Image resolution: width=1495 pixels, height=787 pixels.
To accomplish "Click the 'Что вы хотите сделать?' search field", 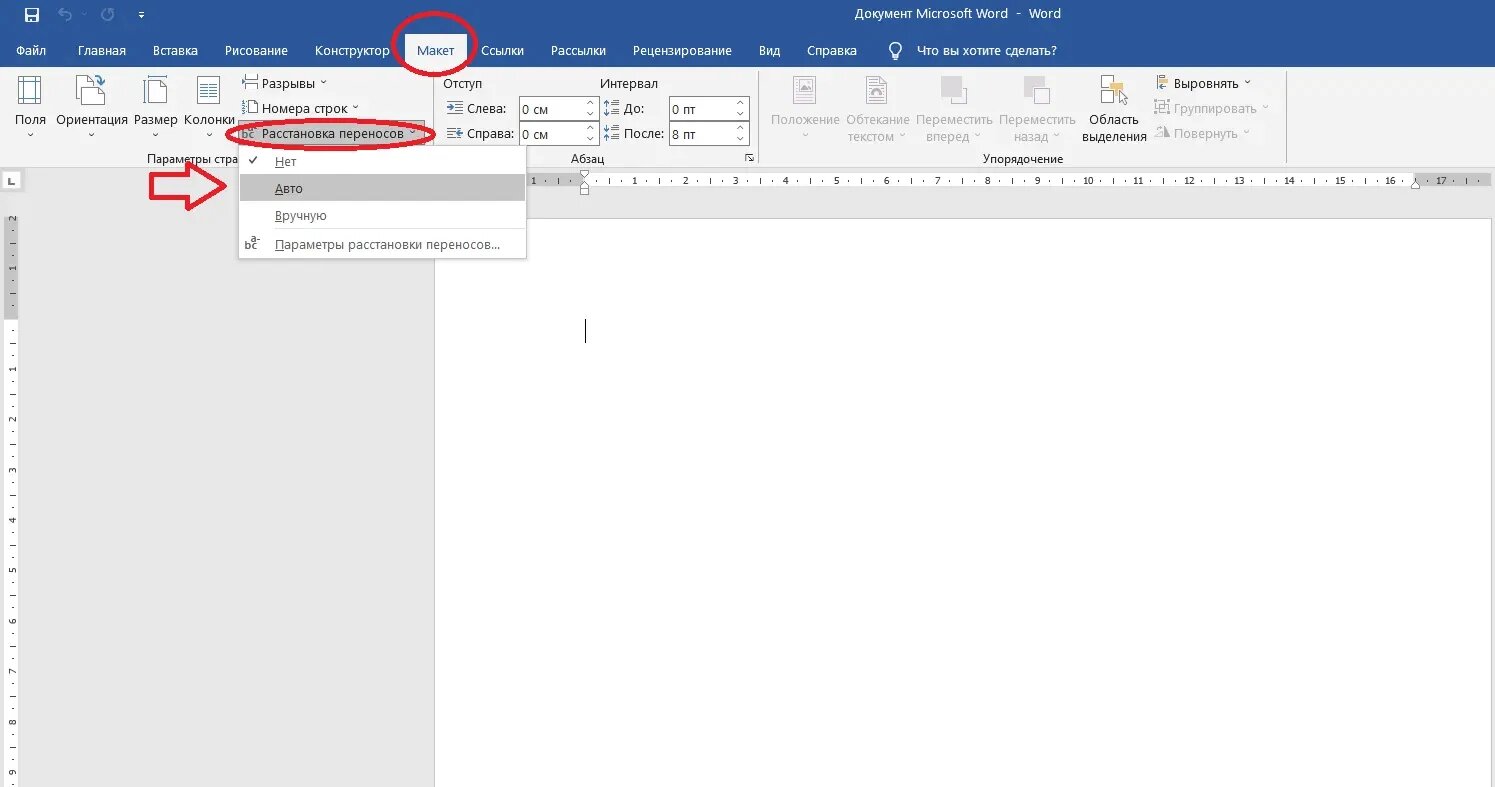I will (x=987, y=50).
